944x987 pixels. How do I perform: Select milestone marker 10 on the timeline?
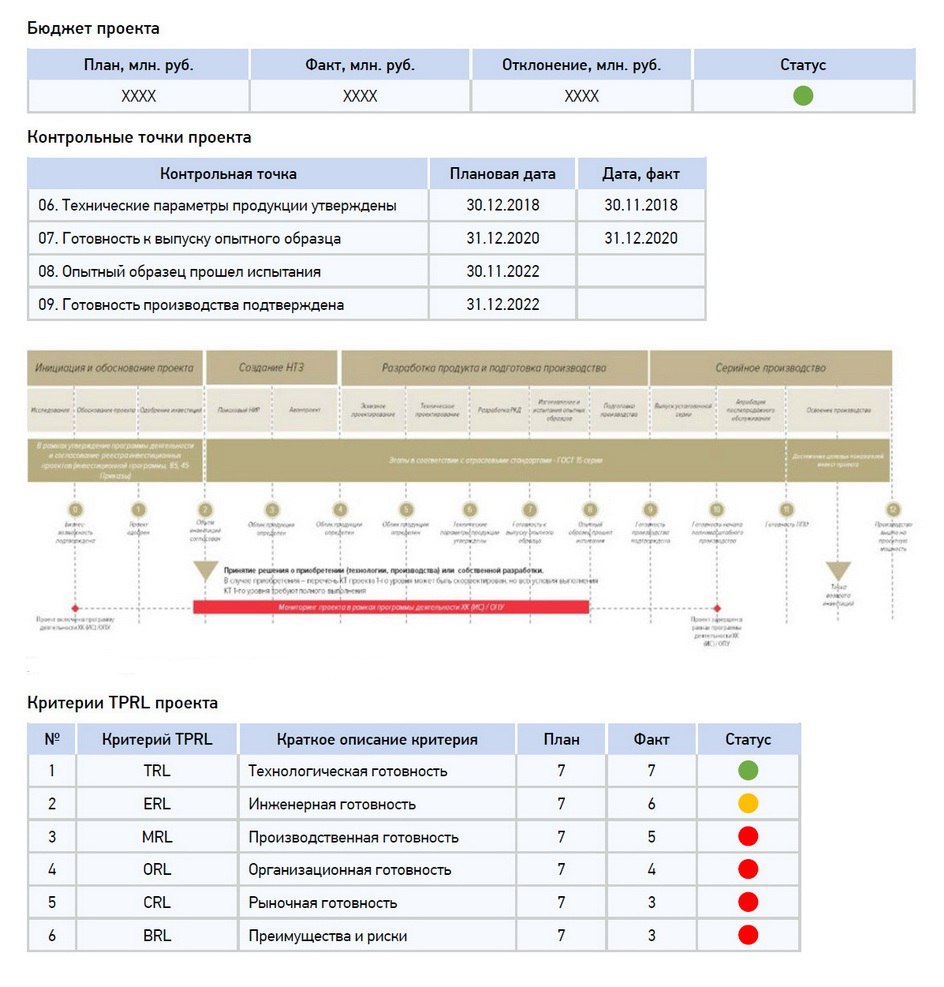(716, 509)
